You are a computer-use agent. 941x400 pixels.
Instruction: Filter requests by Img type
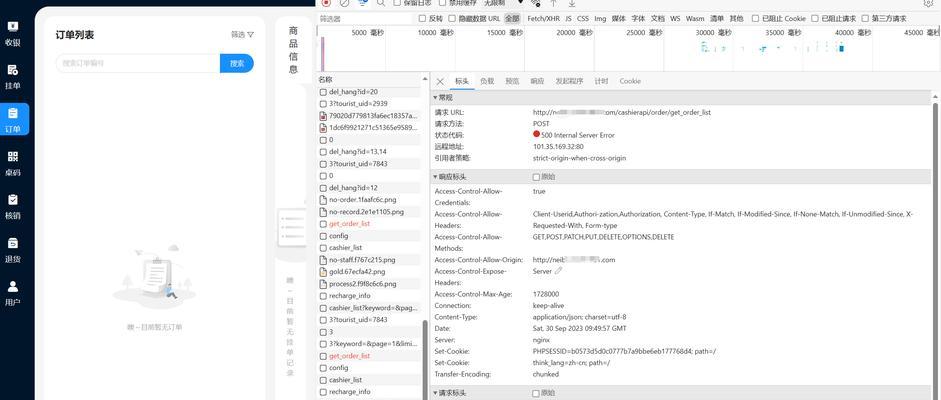tap(600, 19)
